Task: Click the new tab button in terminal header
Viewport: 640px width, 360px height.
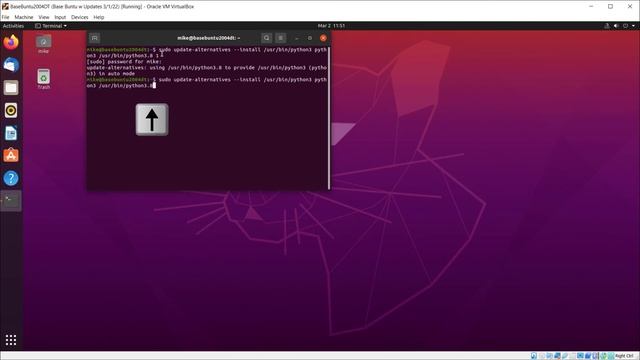Action: tap(94, 38)
